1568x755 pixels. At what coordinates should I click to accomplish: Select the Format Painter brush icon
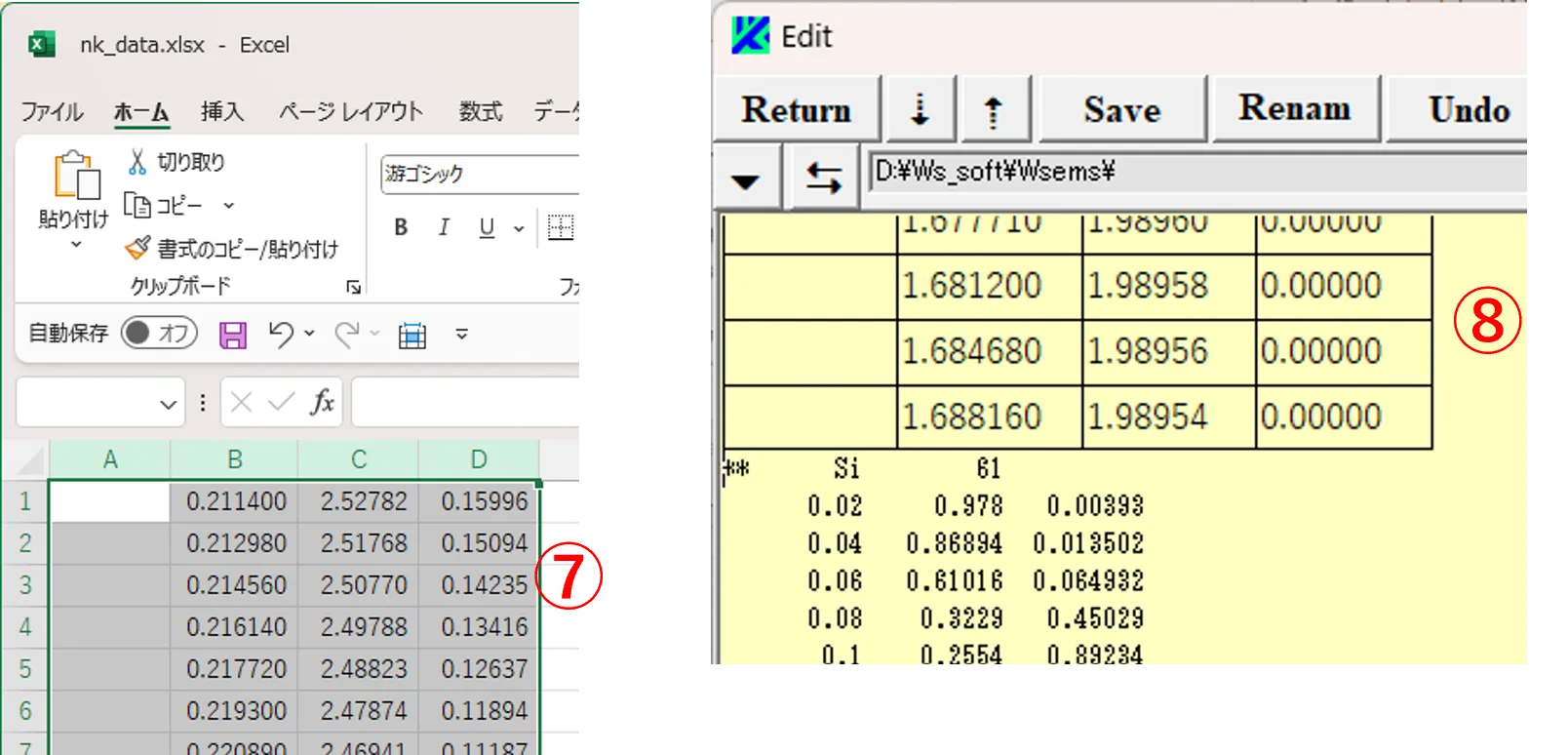point(137,249)
